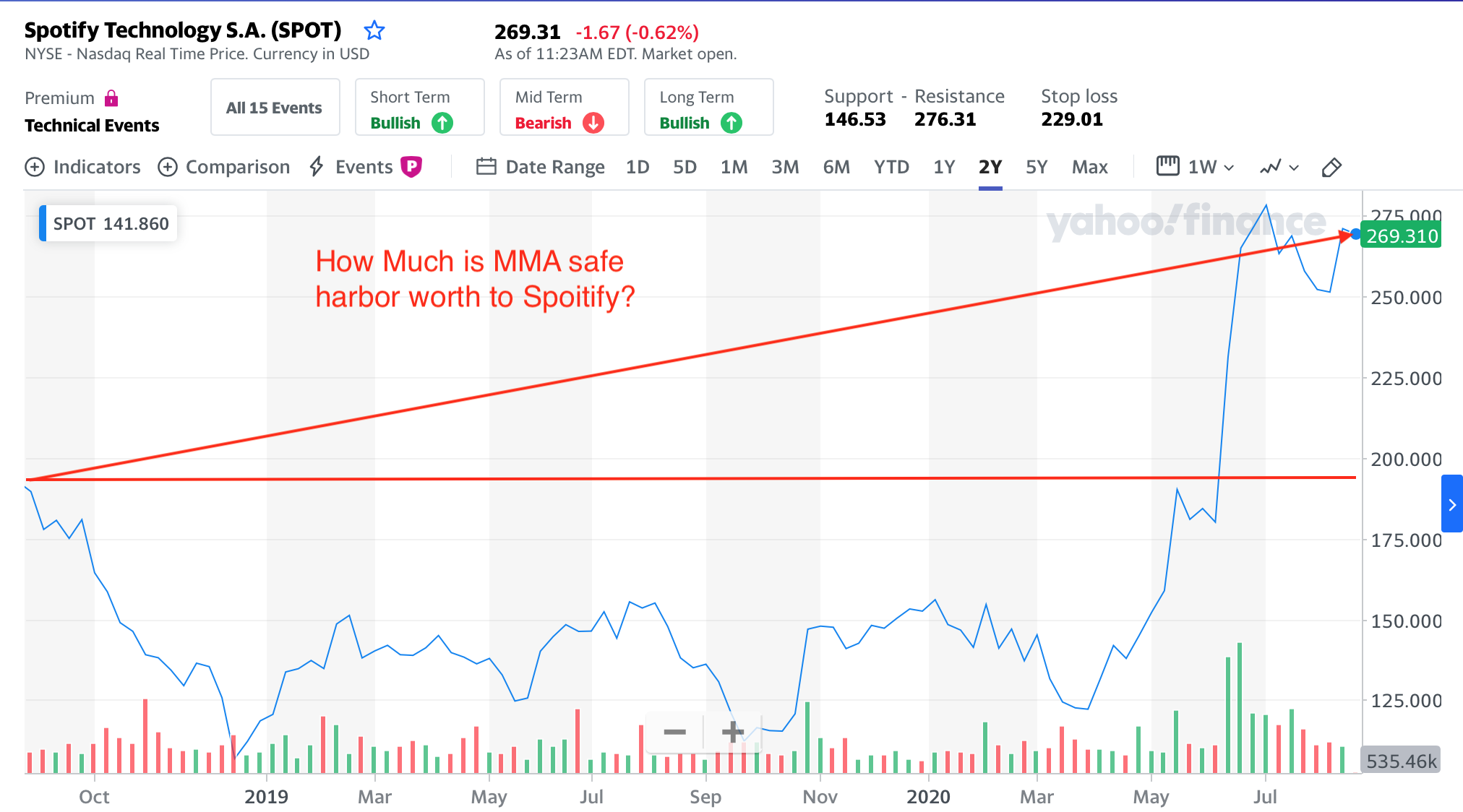Add SPOT to favorites with the star
1463x812 pixels.
374,30
